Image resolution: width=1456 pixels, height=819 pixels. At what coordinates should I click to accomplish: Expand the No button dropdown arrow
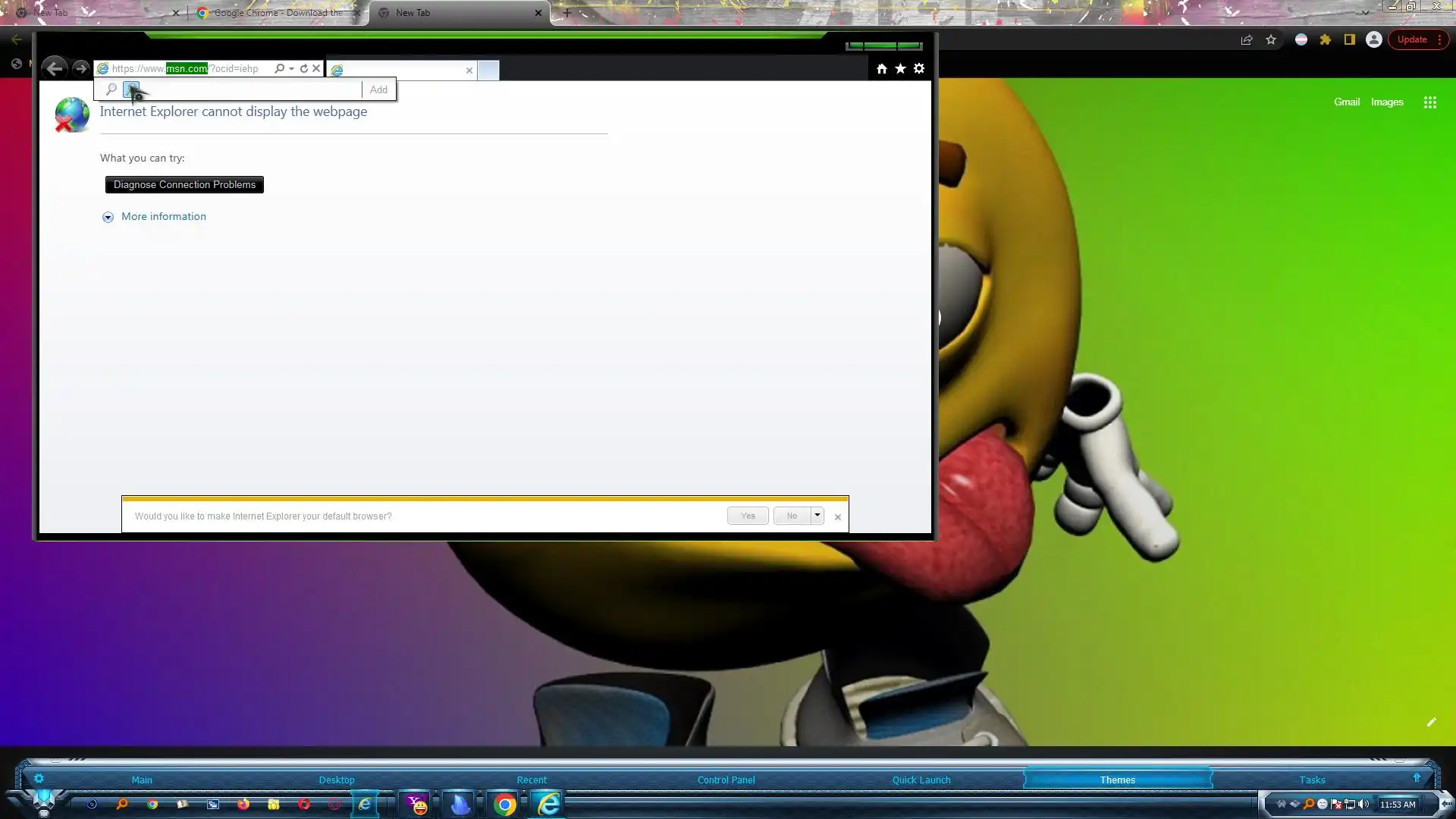[x=817, y=516]
